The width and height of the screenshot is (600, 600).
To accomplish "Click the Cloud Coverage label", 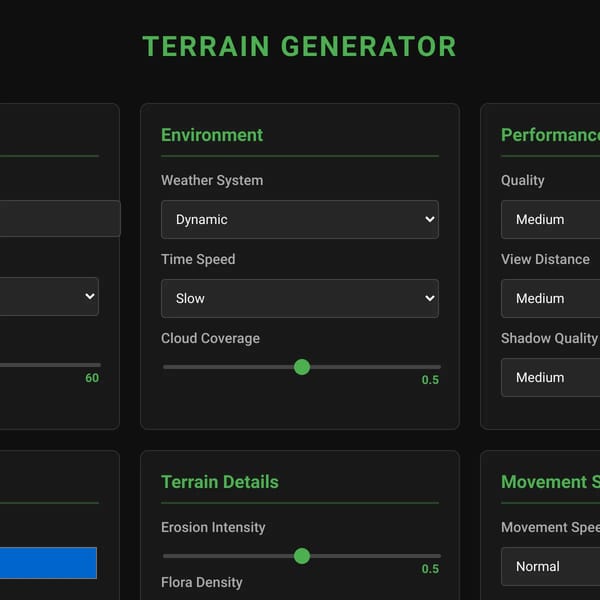I will (x=210, y=338).
